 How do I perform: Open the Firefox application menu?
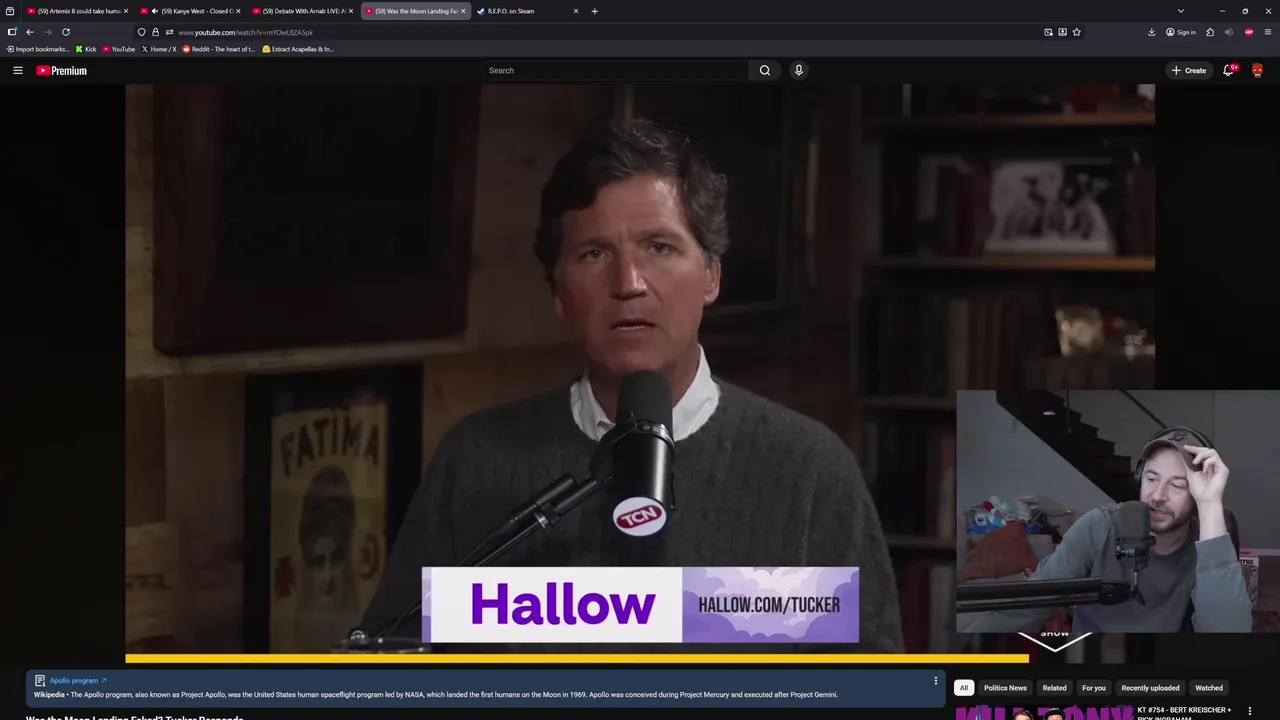1268,32
